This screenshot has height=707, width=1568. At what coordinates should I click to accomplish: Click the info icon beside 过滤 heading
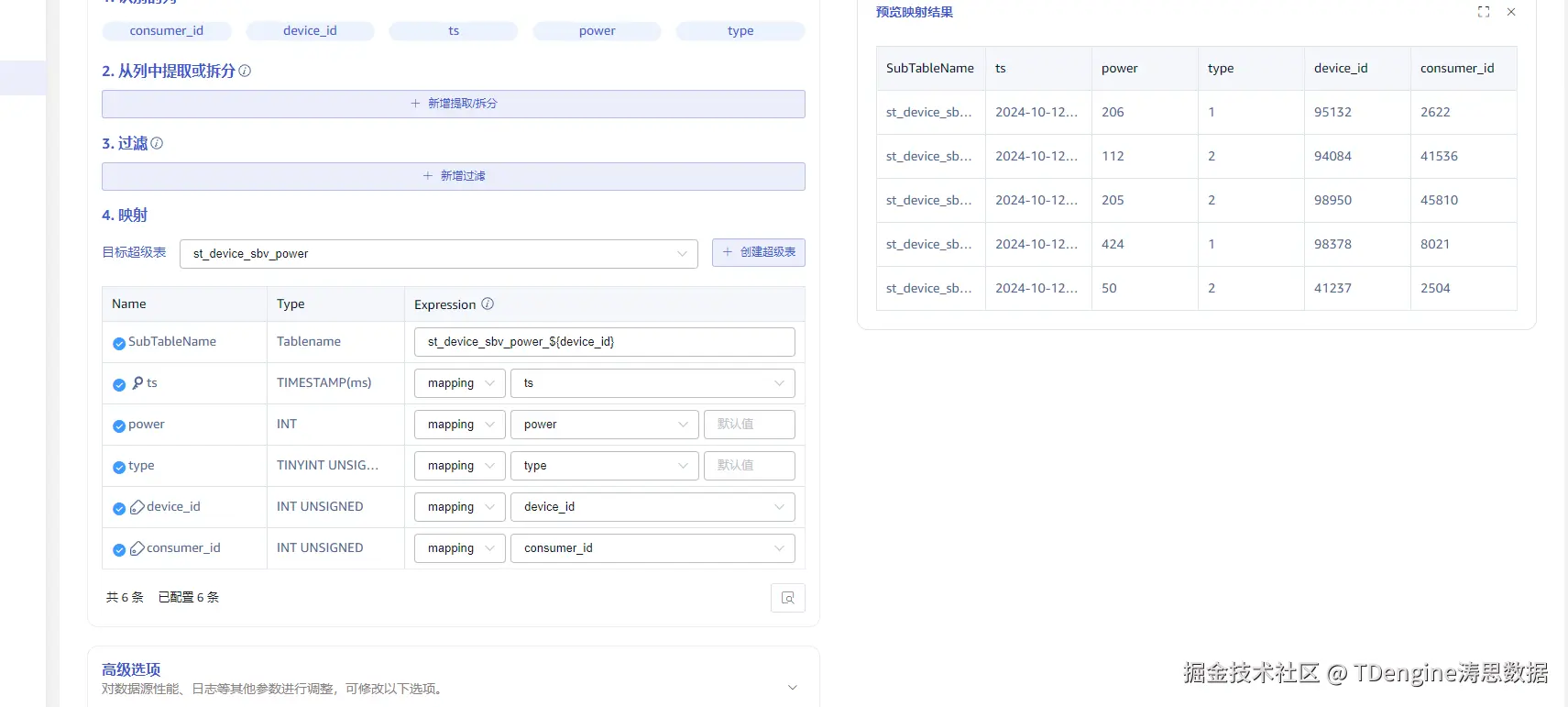157,143
